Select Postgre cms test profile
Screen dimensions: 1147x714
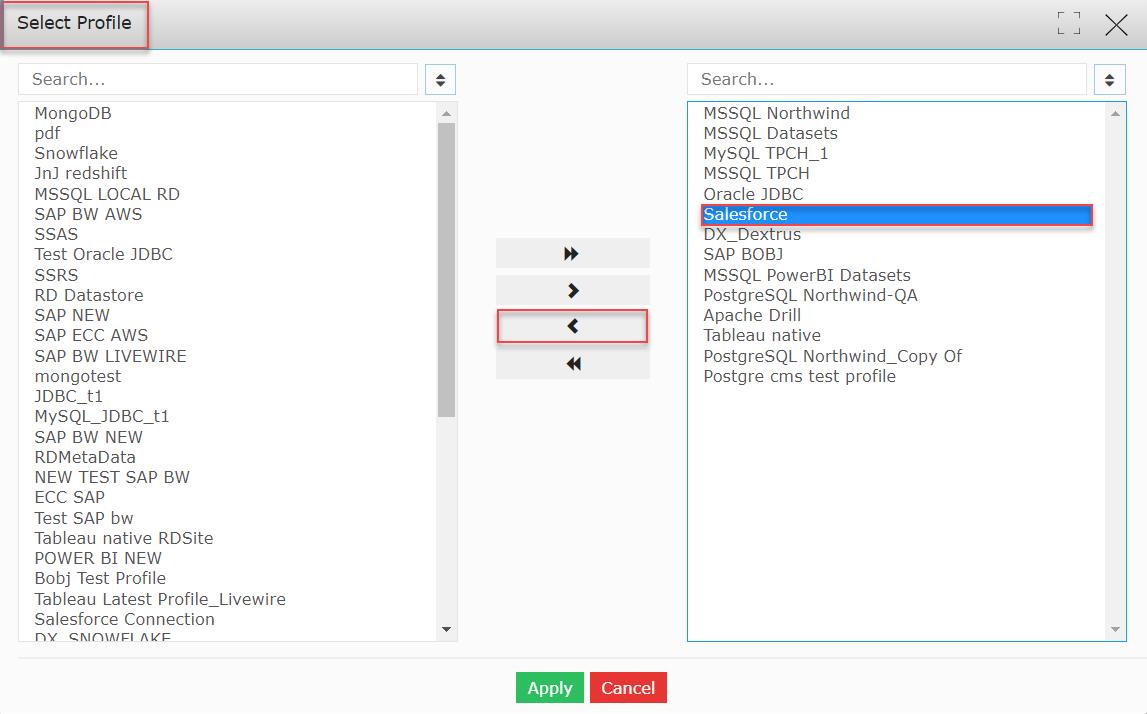click(799, 376)
